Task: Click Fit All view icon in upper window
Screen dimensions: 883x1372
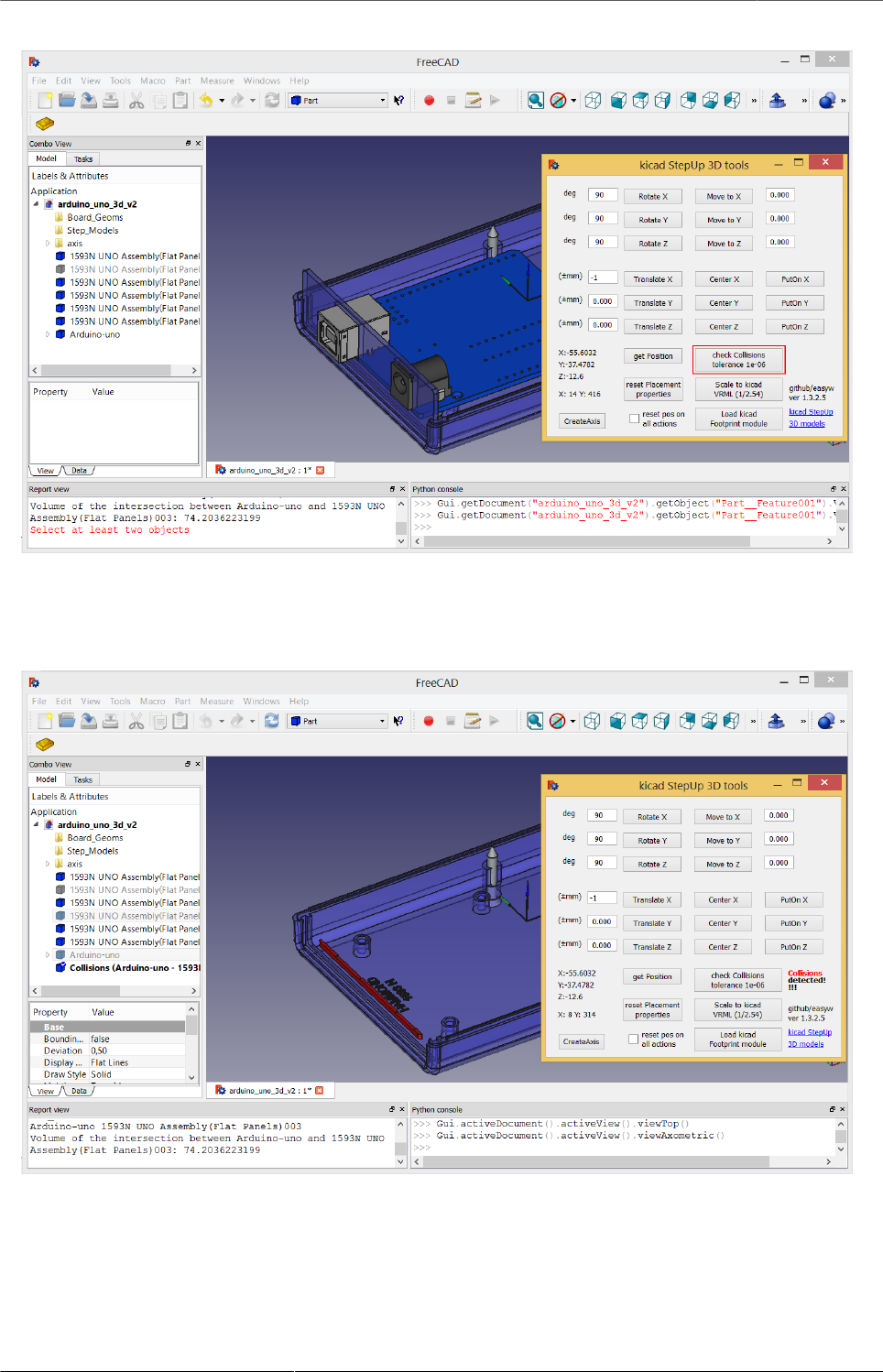Action: pyautogui.click(x=536, y=101)
